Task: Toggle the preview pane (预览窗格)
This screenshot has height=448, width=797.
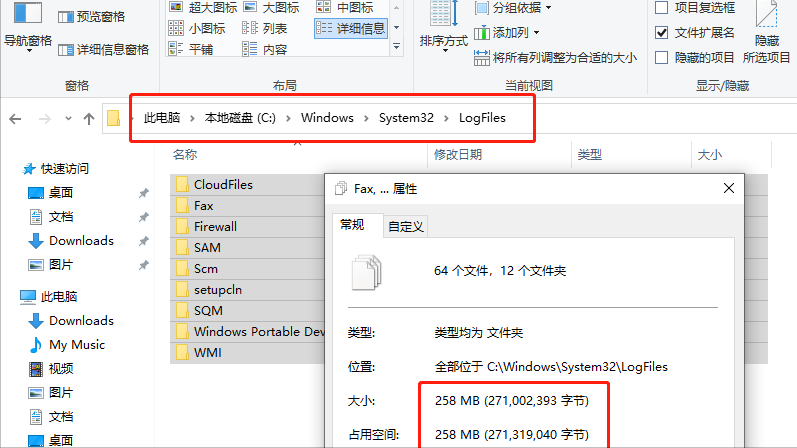Action: tap(91, 17)
